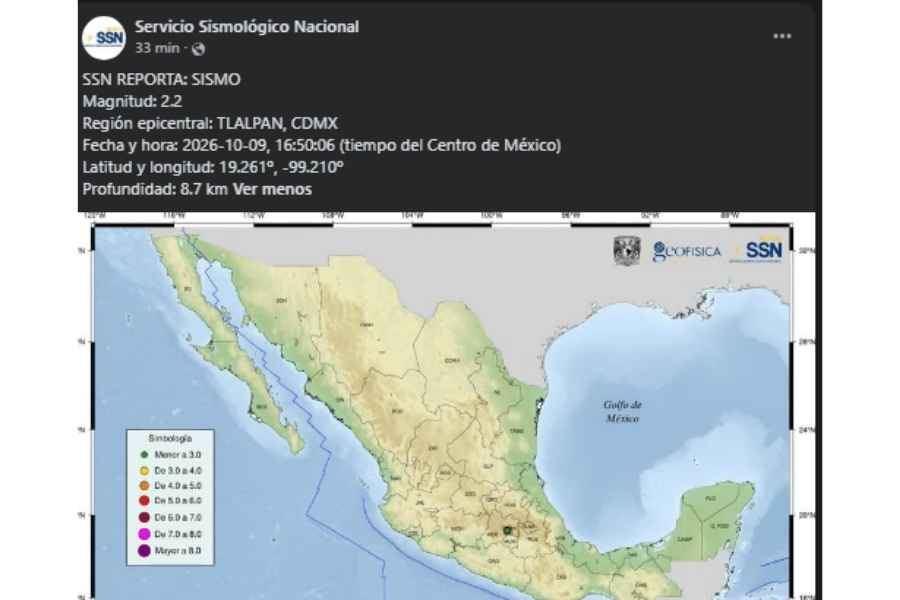Click purple 'Mayor a 8.0' legend dot

144,551
